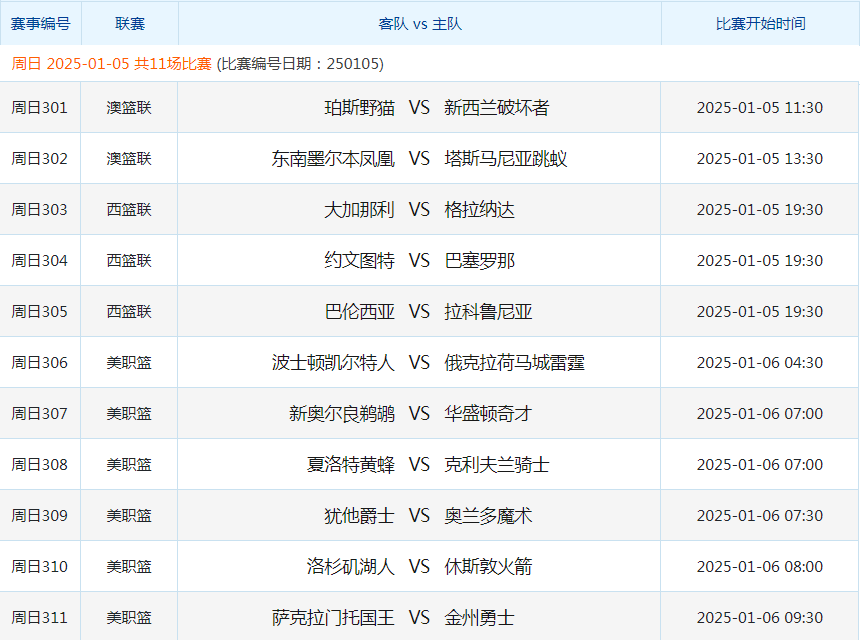860x640 pixels.
Task: Select home team 拉科鲁尼亚
Action: pos(488,311)
